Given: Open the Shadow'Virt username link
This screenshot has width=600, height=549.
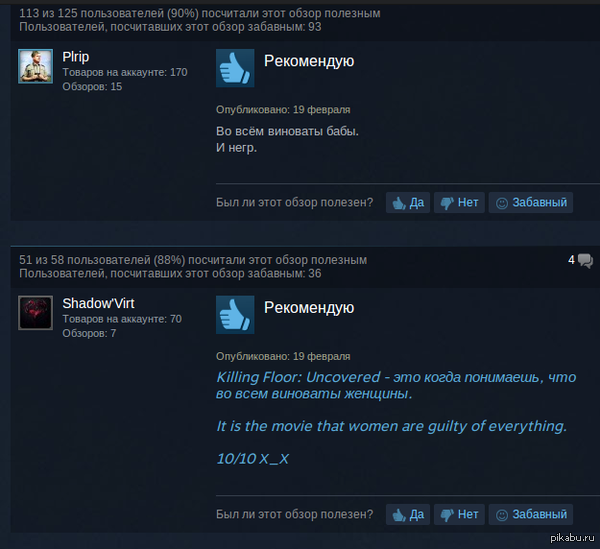Looking at the screenshot, I should click(98, 303).
